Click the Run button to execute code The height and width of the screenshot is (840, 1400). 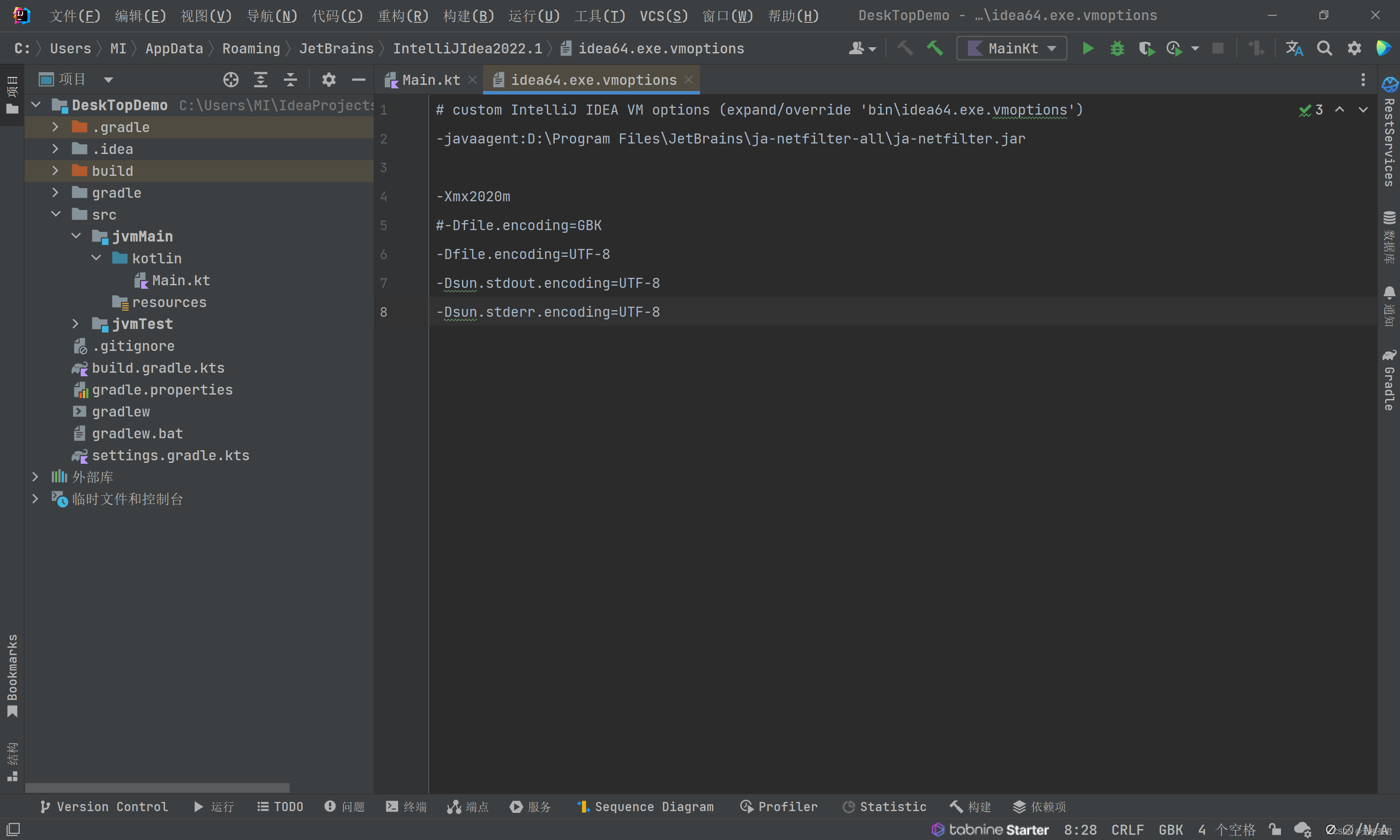click(1089, 48)
